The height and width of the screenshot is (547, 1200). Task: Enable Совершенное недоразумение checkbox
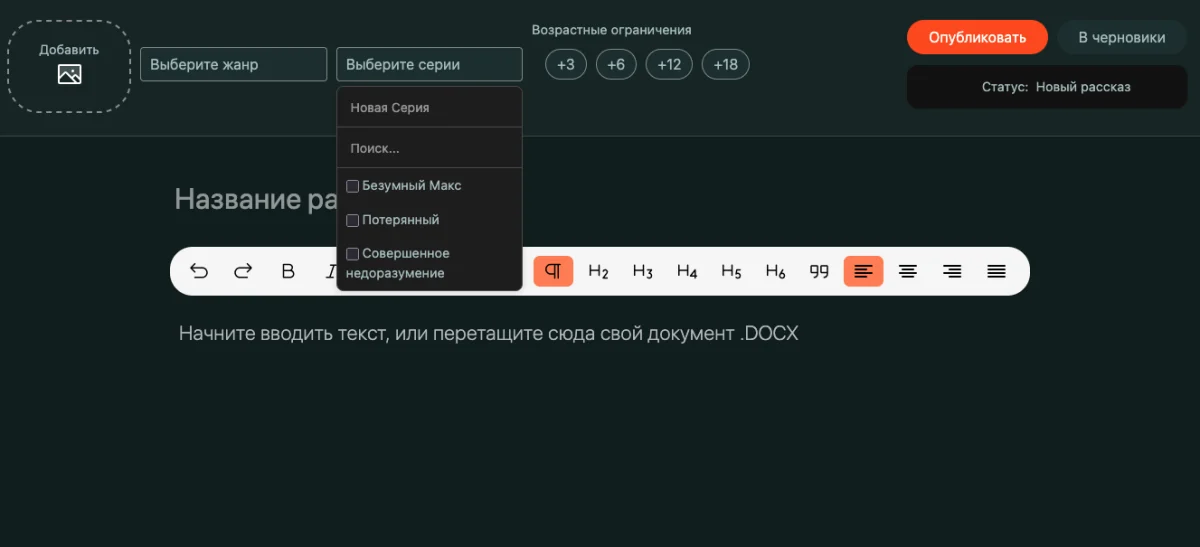(x=353, y=254)
